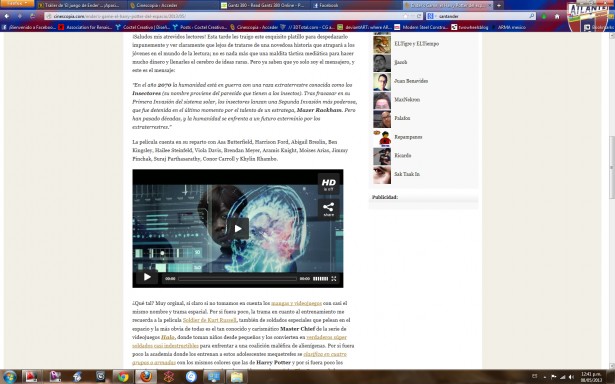Open a new tab with plus button
The height and width of the screenshot is (384, 615).
click(x=499, y=5)
